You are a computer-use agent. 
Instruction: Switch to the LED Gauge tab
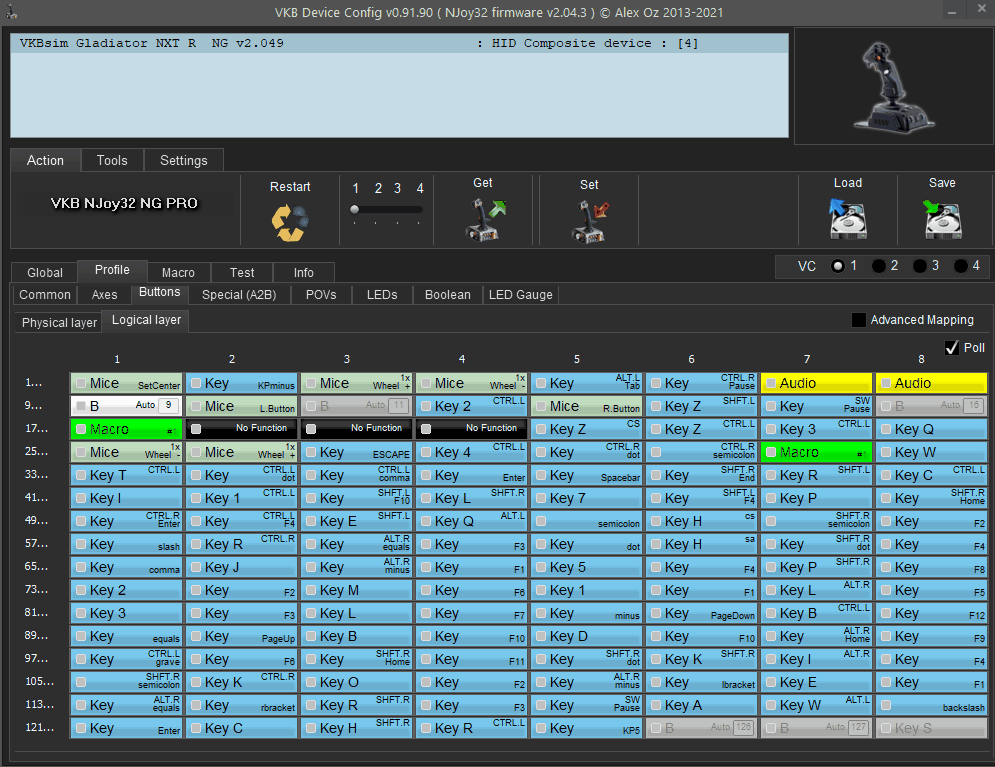[x=520, y=295]
